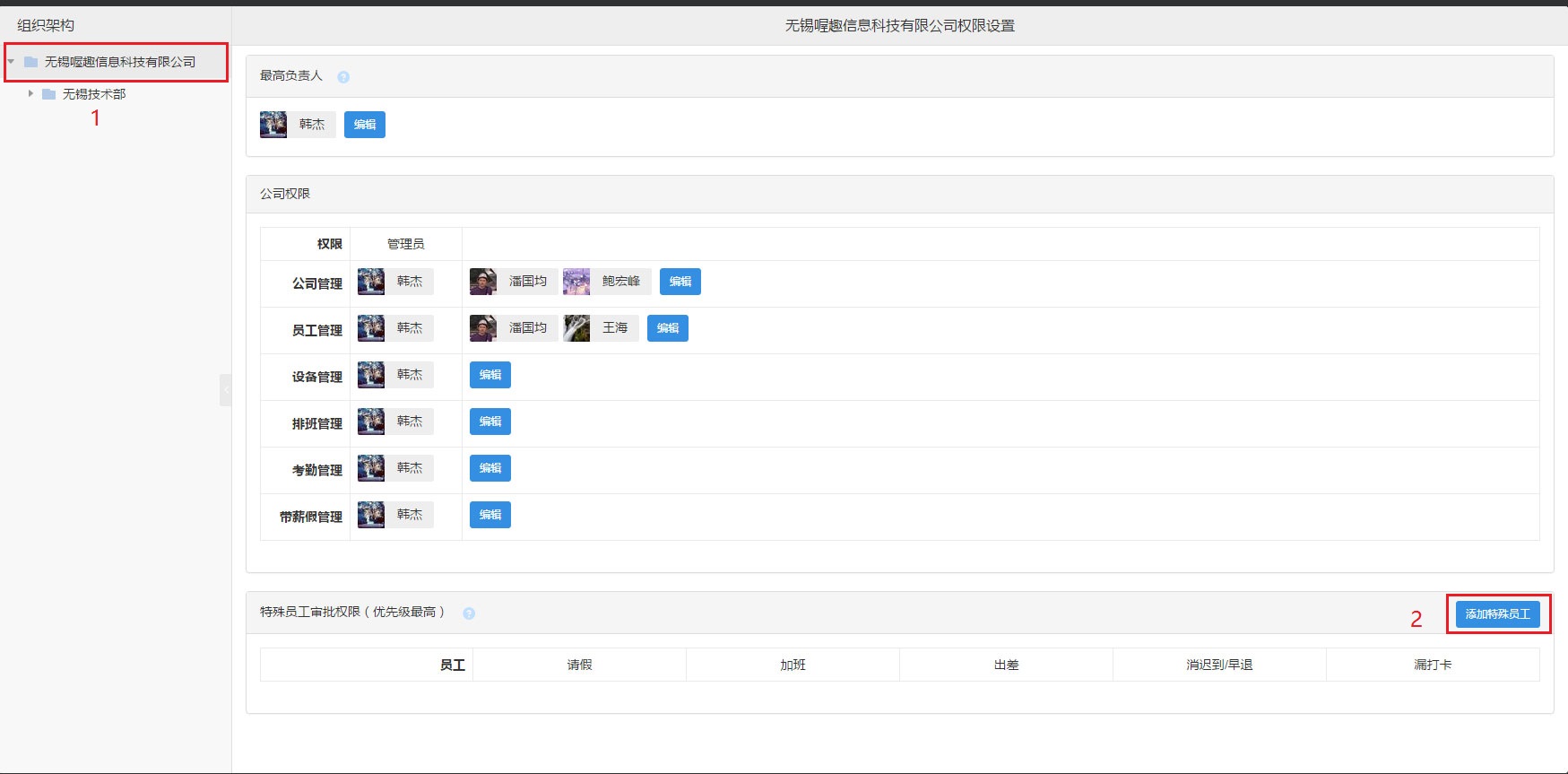Click the help icon beside 特殊员工审批权限

[x=469, y=613]
